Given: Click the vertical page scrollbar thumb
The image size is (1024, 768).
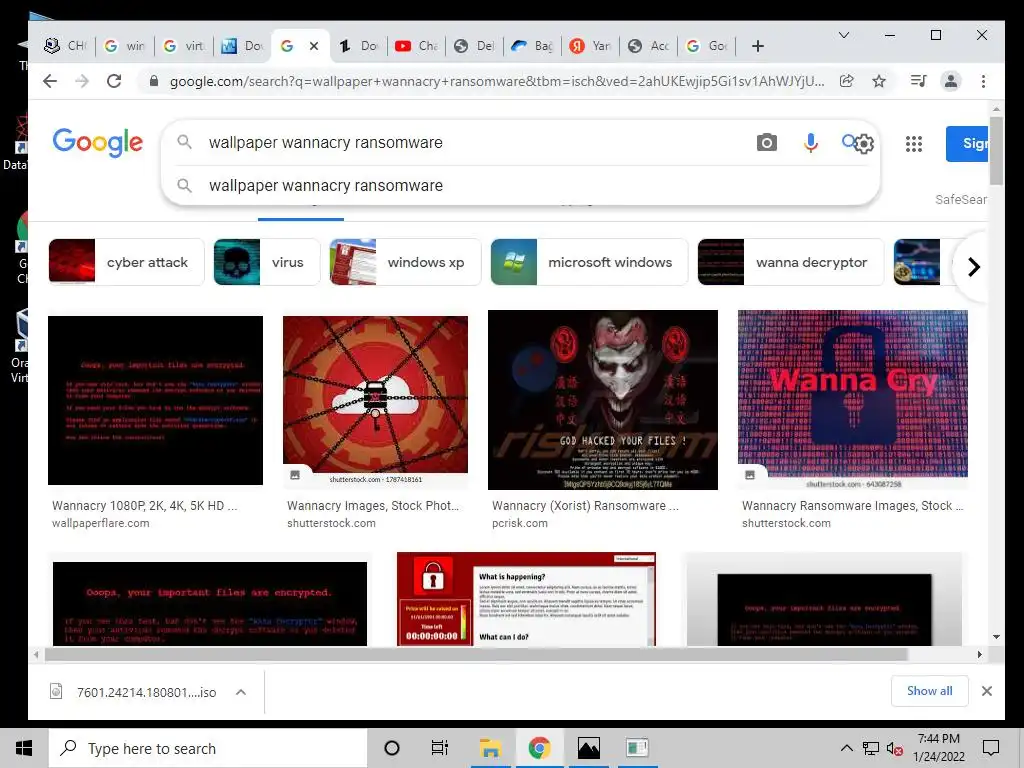Looking at the screenshot, I should pyautogui.click(x=996, y=151).
